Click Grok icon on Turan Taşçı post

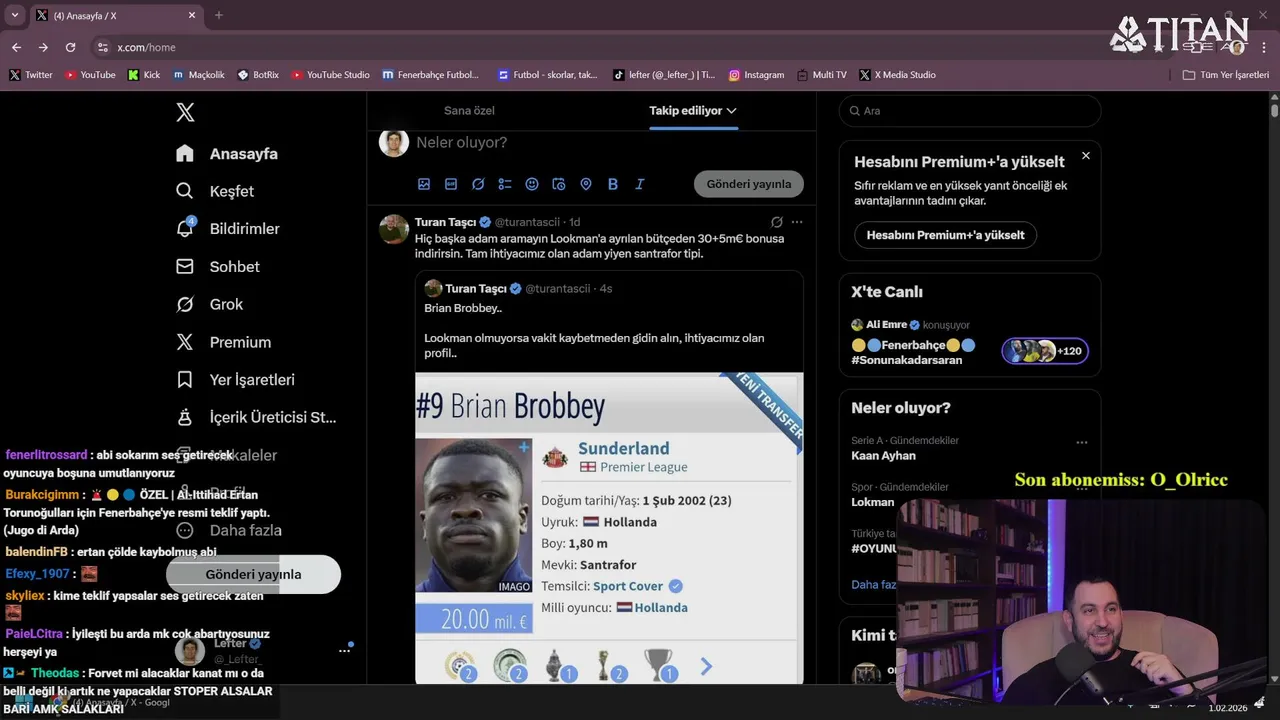coord(777,222)
